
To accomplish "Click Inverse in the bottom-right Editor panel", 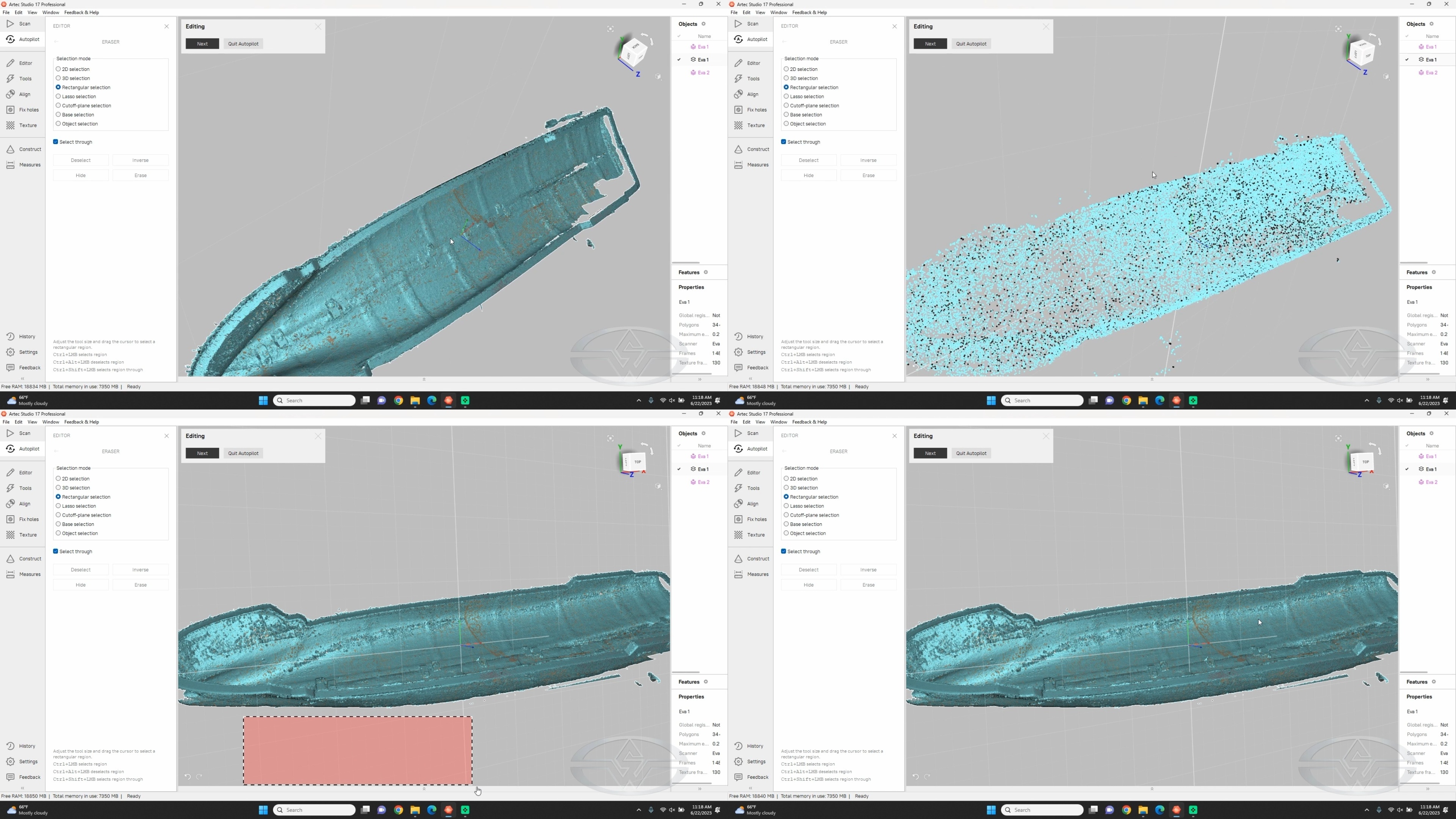I will (x=868, y=570).
